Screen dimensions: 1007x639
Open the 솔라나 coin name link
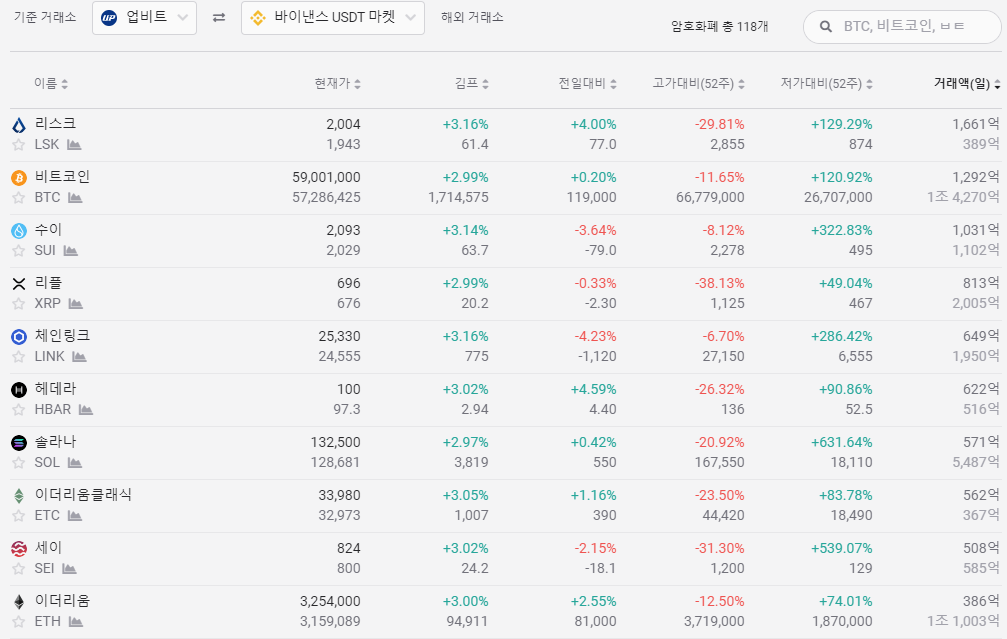pyautogui.click(x=55, y=441)
